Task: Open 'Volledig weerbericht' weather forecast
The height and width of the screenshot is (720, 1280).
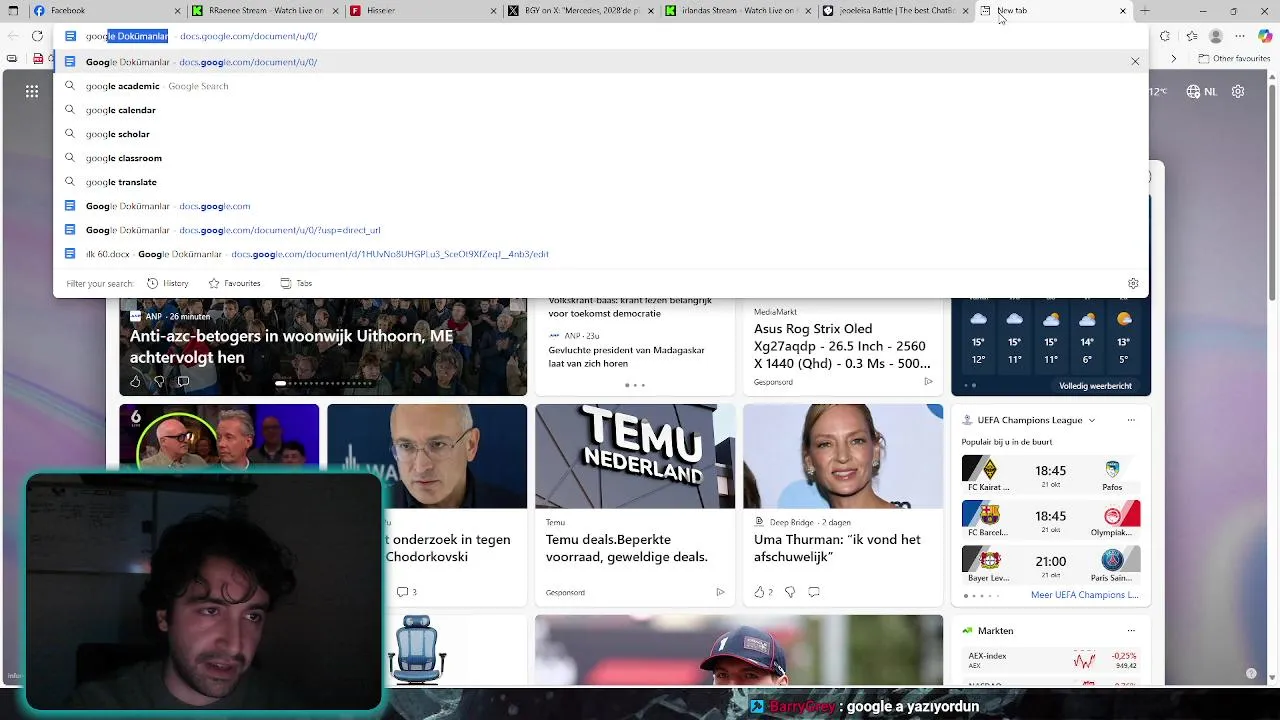Action: [1095, 386]
